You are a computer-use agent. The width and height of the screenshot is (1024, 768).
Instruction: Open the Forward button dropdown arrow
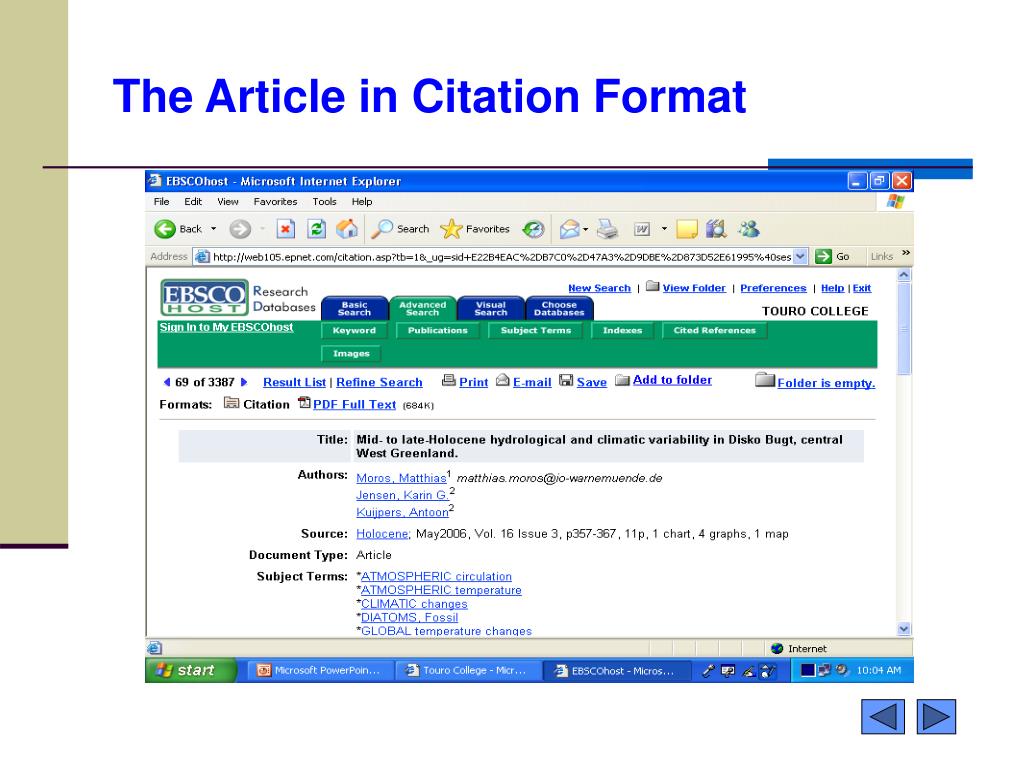tap(263, 229)
